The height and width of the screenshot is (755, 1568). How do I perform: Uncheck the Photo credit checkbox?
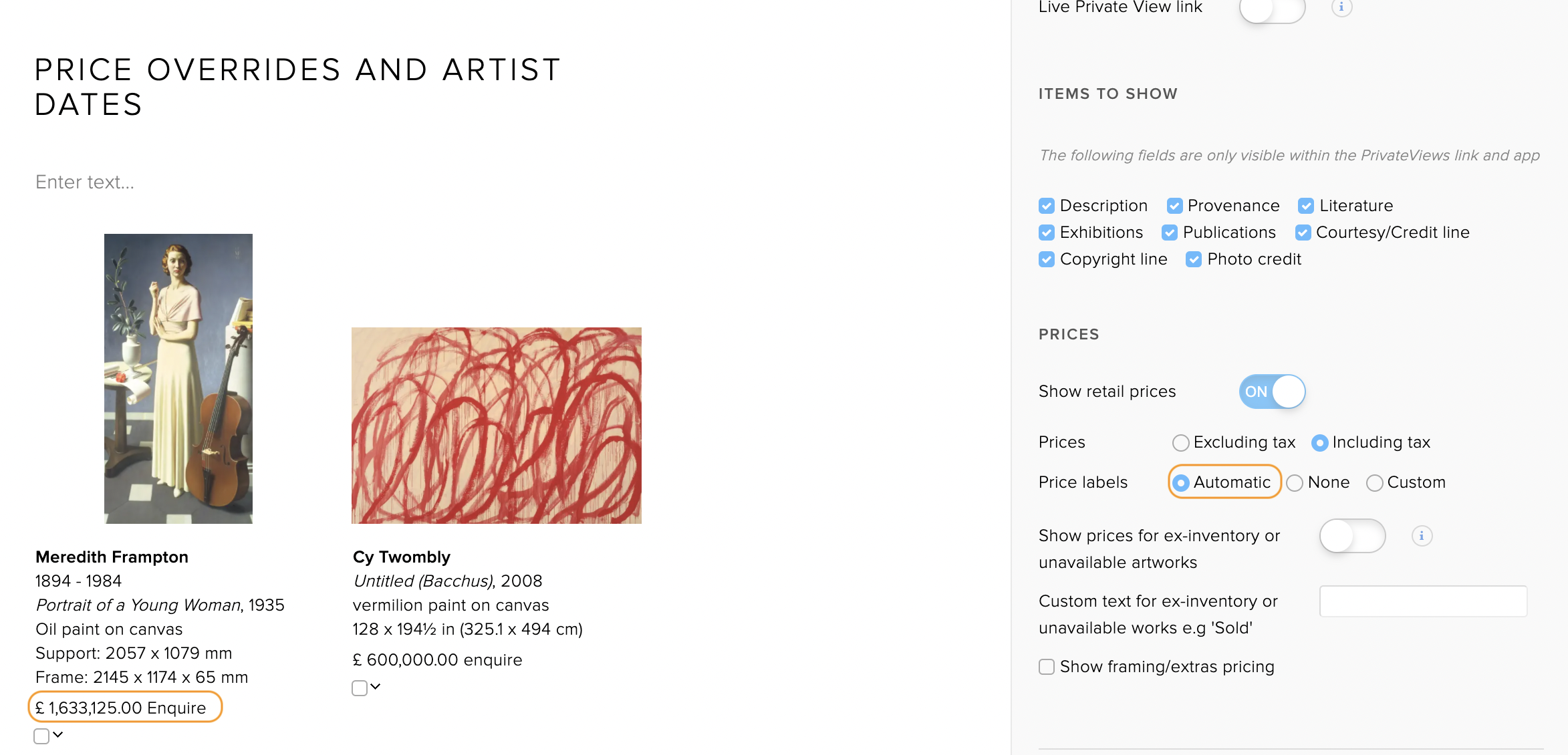pyautogui.click(x=1194, y=259)
